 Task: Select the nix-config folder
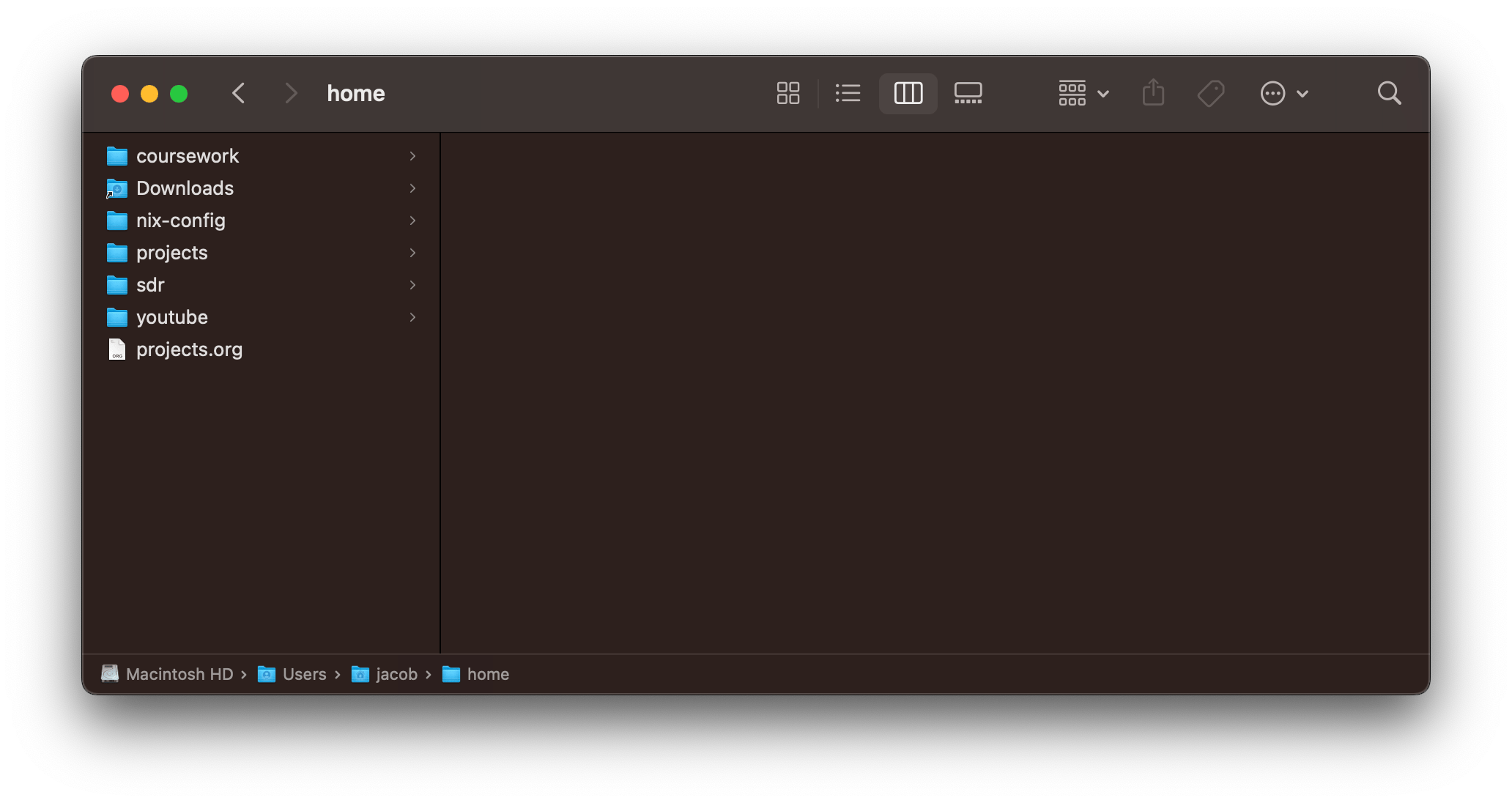(180, 221)
